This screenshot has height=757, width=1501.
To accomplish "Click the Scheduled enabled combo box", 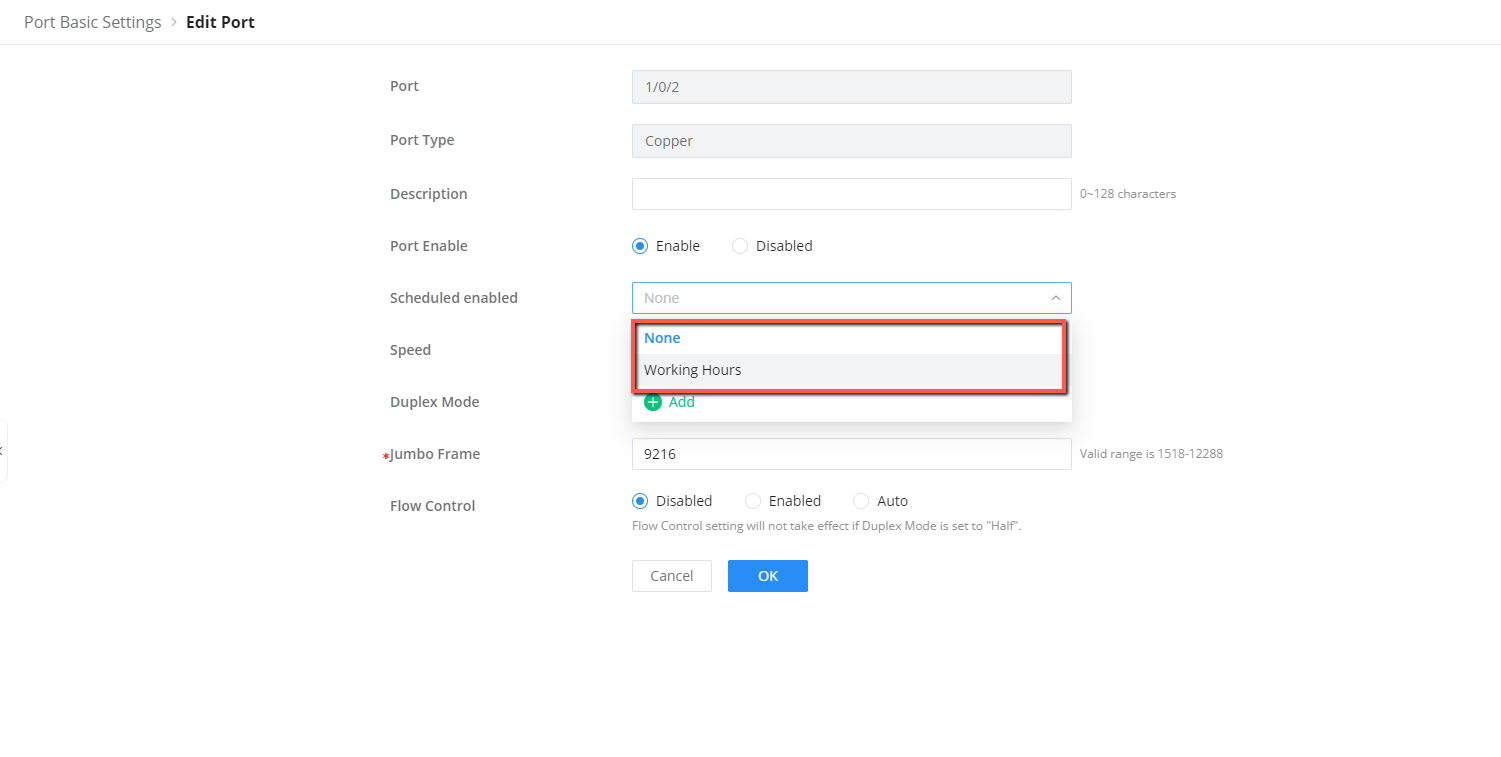I will click(851, 298).
